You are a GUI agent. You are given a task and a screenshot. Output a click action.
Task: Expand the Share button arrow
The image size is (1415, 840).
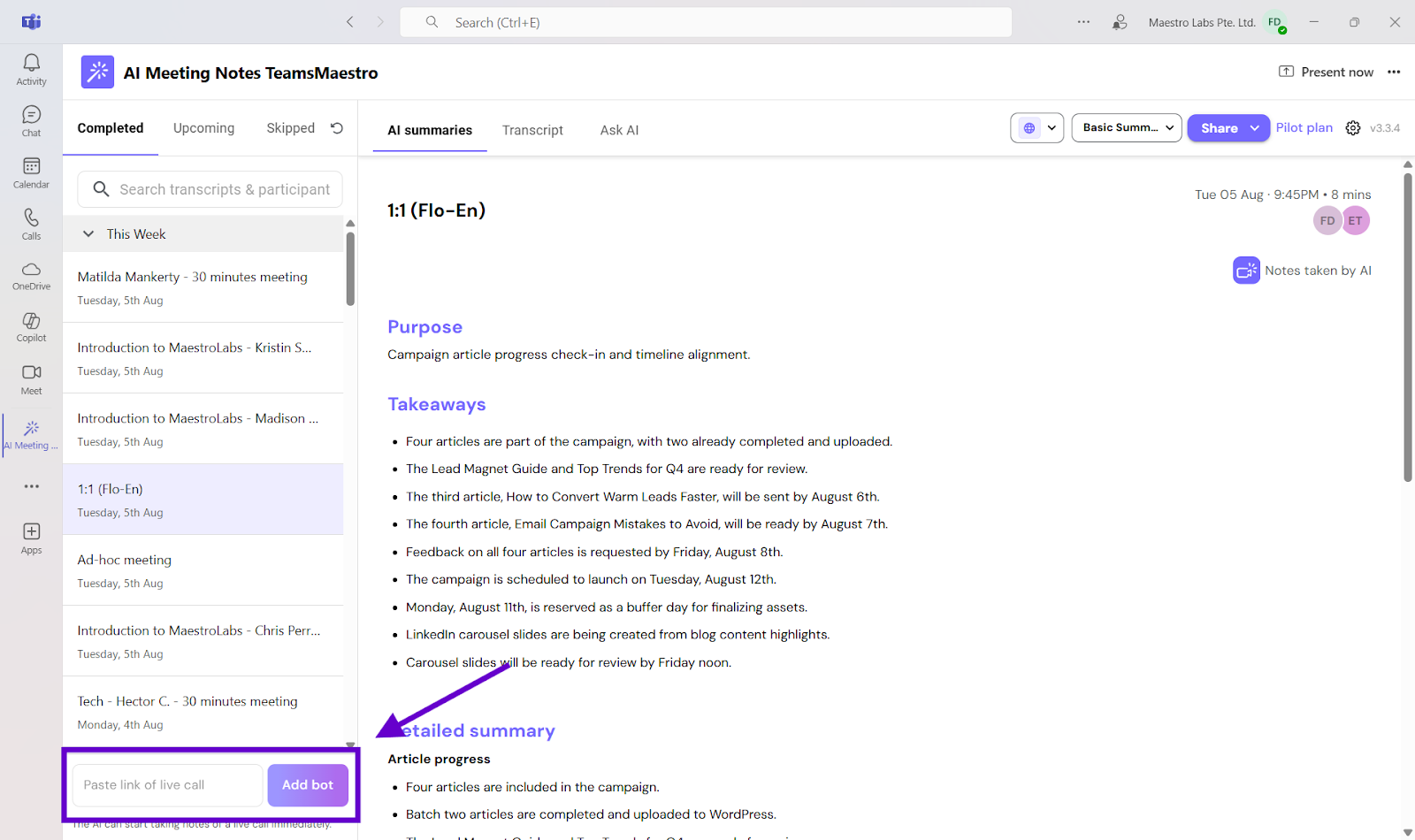tap(1254, 128)
